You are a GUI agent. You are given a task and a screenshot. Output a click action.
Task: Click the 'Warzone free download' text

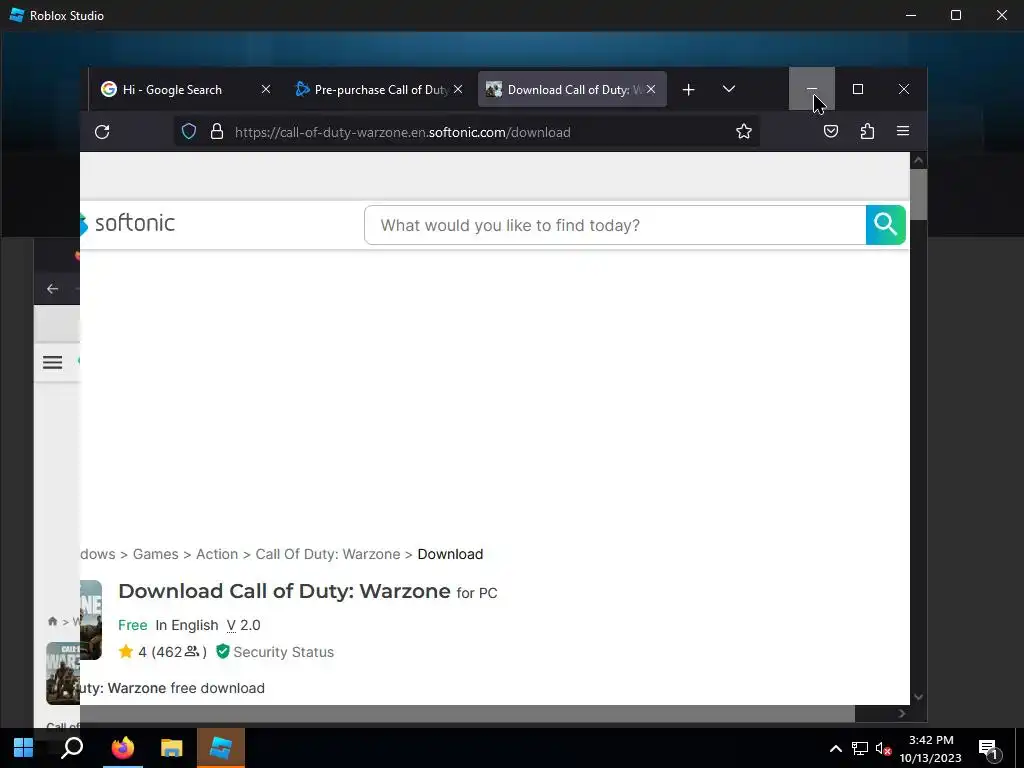click(186, 688)
